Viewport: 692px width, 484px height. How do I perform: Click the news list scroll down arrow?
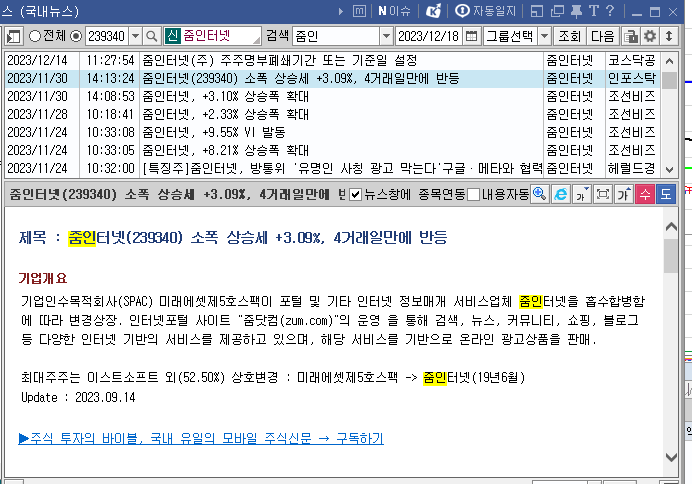tap(669, 169)
